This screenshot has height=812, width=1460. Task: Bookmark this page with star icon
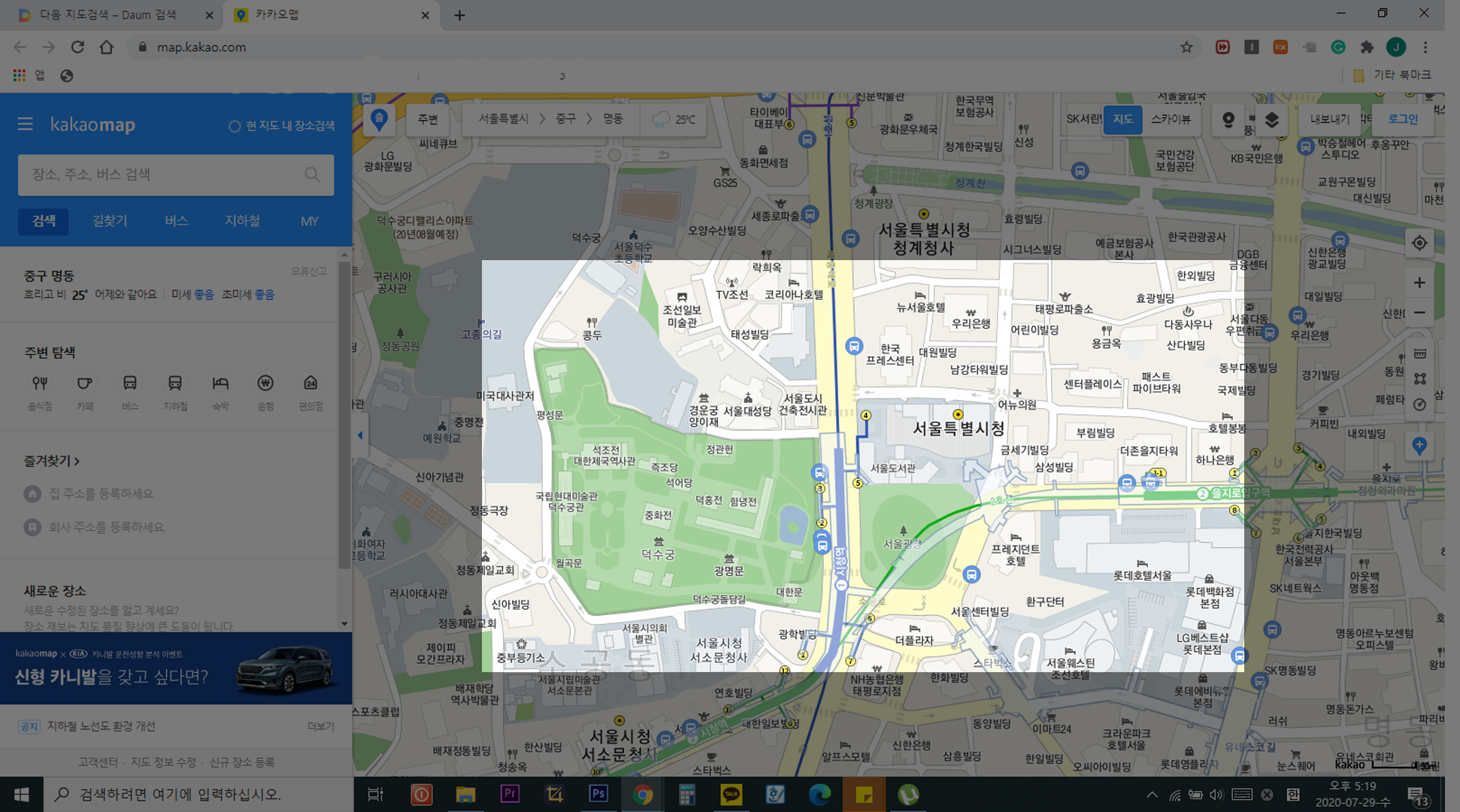1186,47
